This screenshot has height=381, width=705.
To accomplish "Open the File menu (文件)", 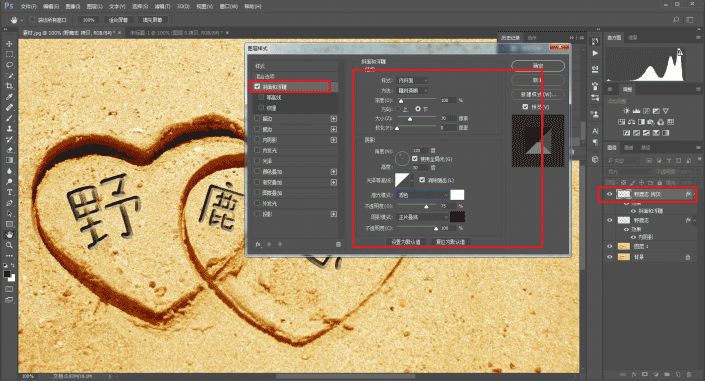I will pos(29,6).
